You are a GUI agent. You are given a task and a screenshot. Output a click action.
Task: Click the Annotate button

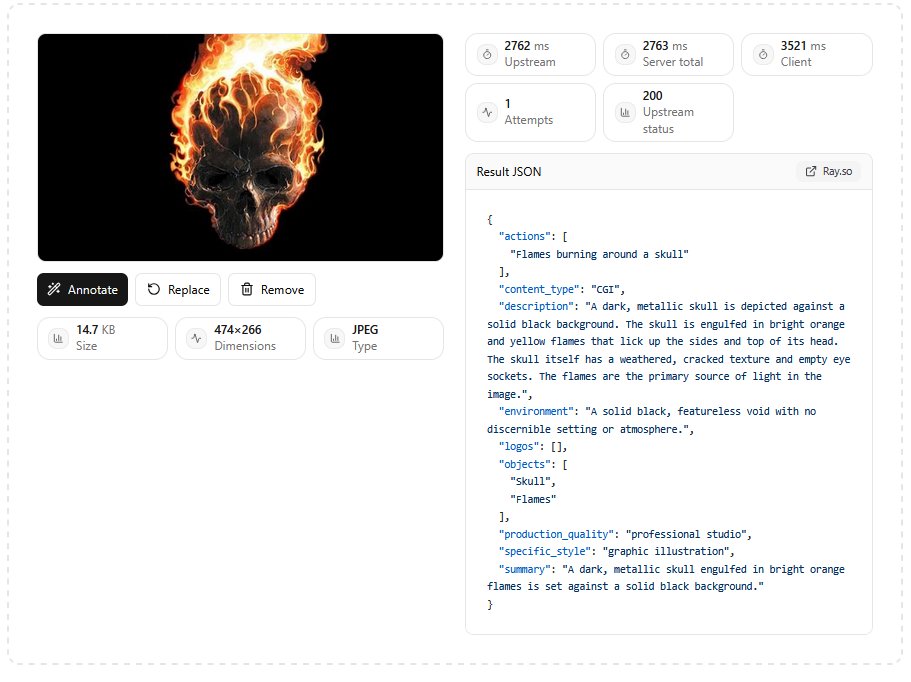click(x=83, y=289)
